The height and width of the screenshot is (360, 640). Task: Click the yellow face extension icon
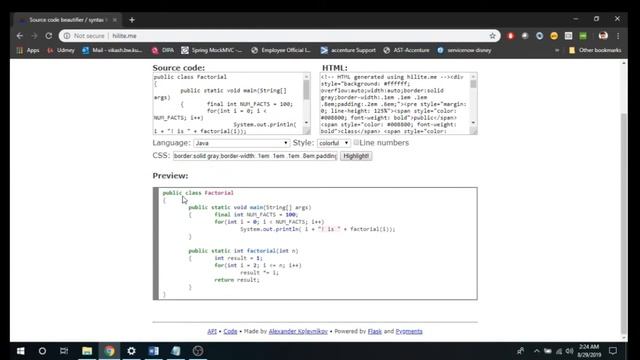tap(554, 36)
